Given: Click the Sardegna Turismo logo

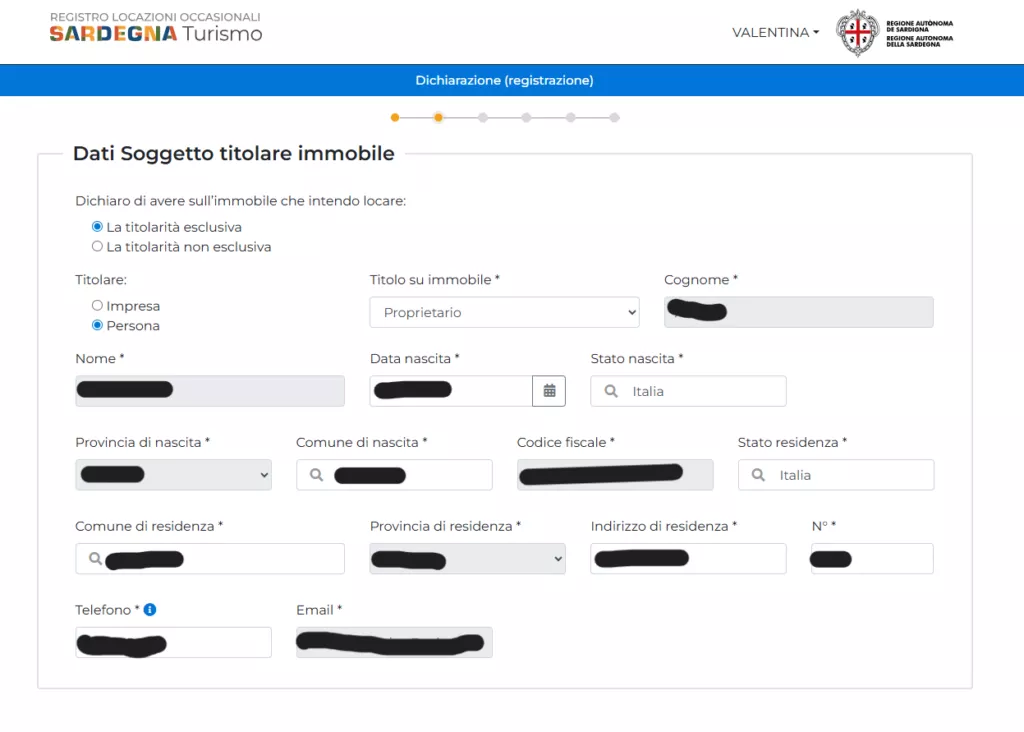Looking at the screenshot, I should (x=154, y=32).
